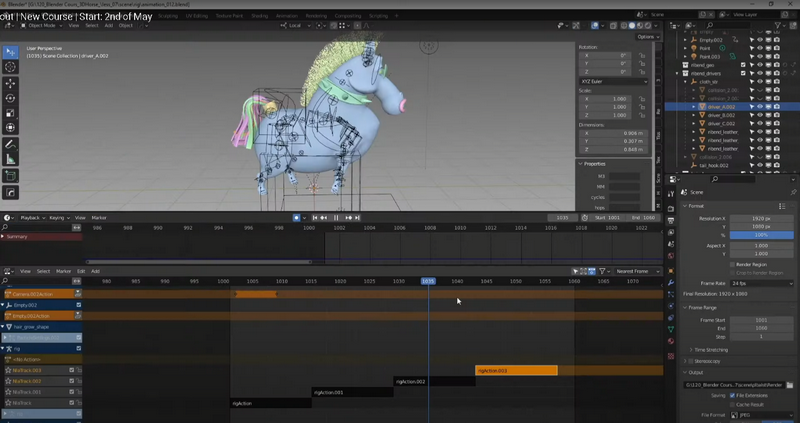Browse the output folder path

790,385
